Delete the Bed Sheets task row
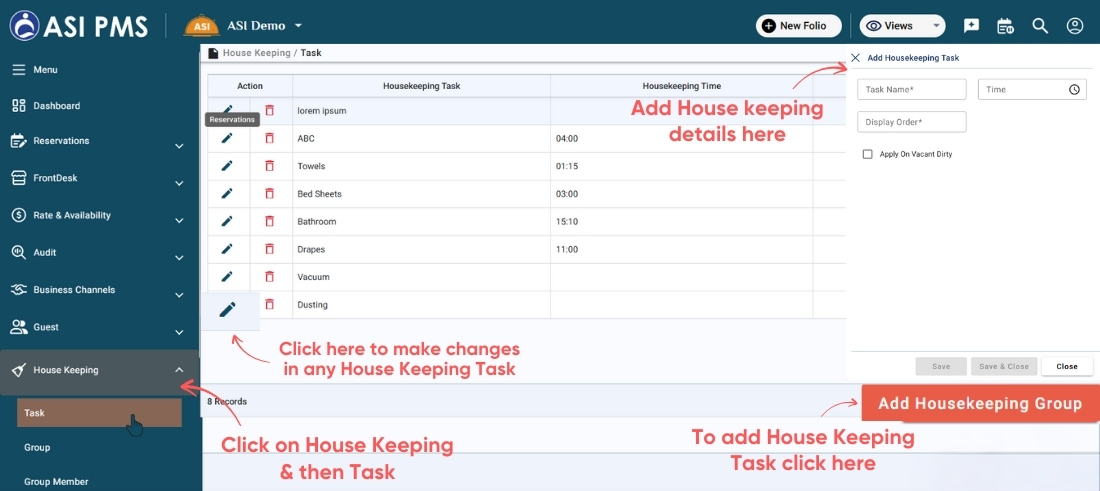Viewport: 1100px width, 491px height. coord(269,194)
